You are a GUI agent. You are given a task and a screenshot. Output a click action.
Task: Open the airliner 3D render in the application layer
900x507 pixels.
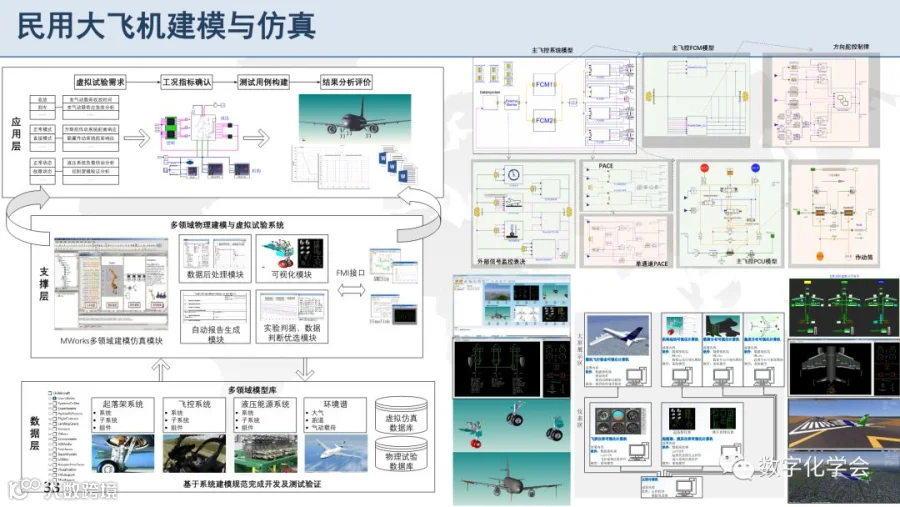pos(355,118)
